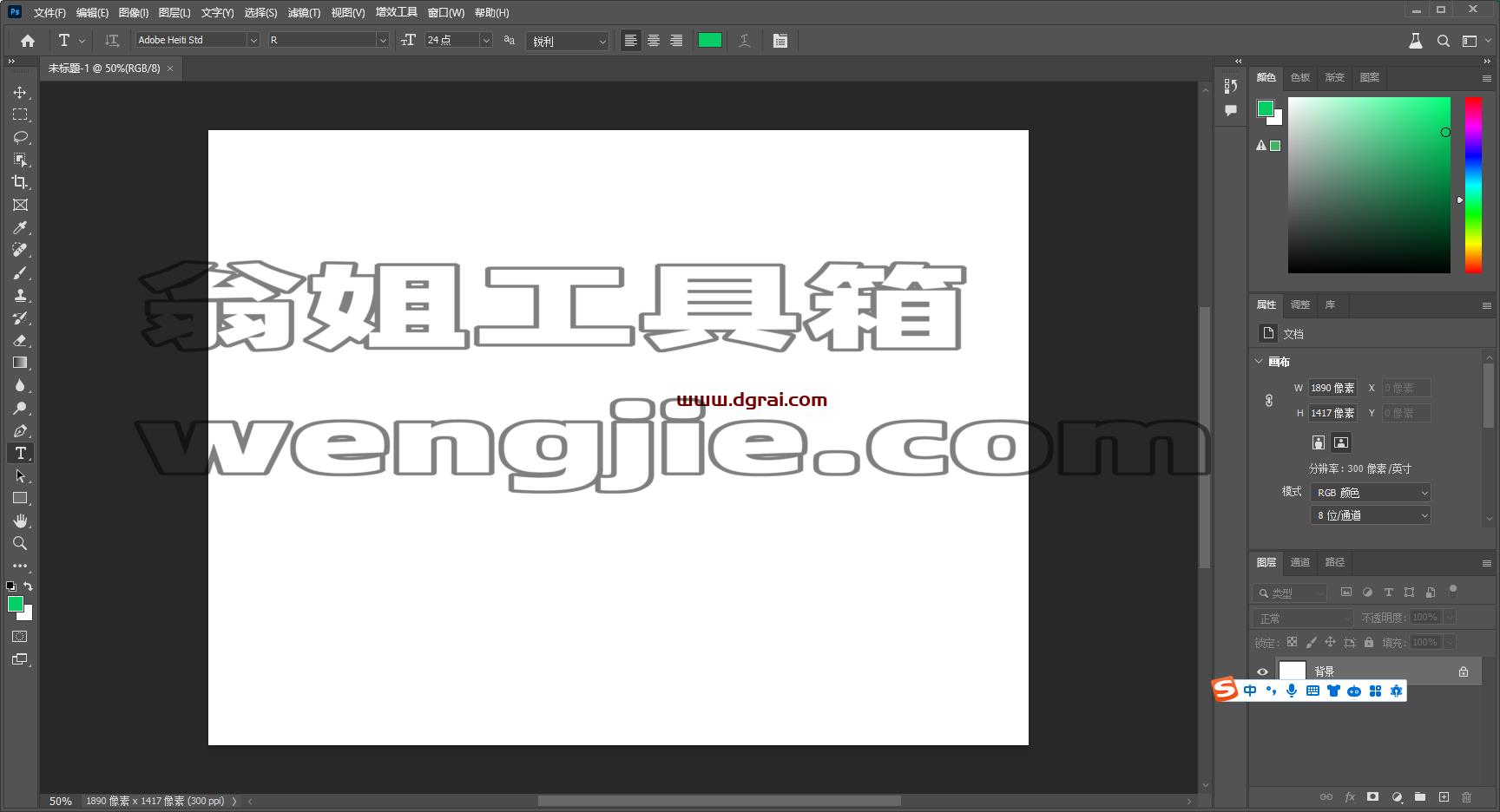
Task: Open the layer filter 类型 dropdown
Action: (x=1289, y=593)
